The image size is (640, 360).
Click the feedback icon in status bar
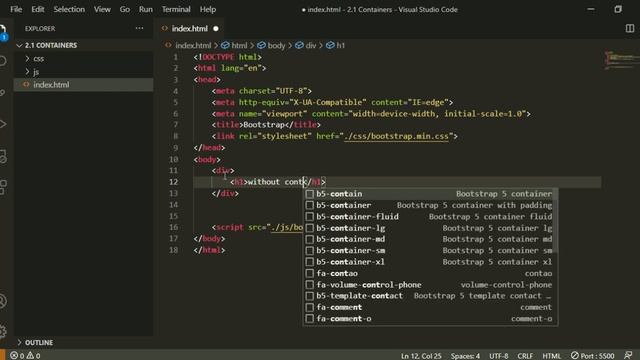click(628, 355)
